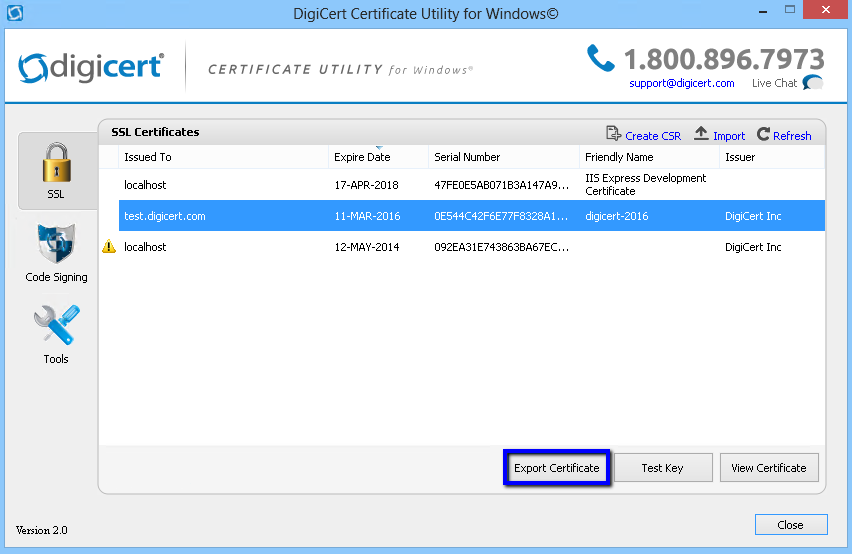Maximize the DigiCert utility window

(790, 10)
